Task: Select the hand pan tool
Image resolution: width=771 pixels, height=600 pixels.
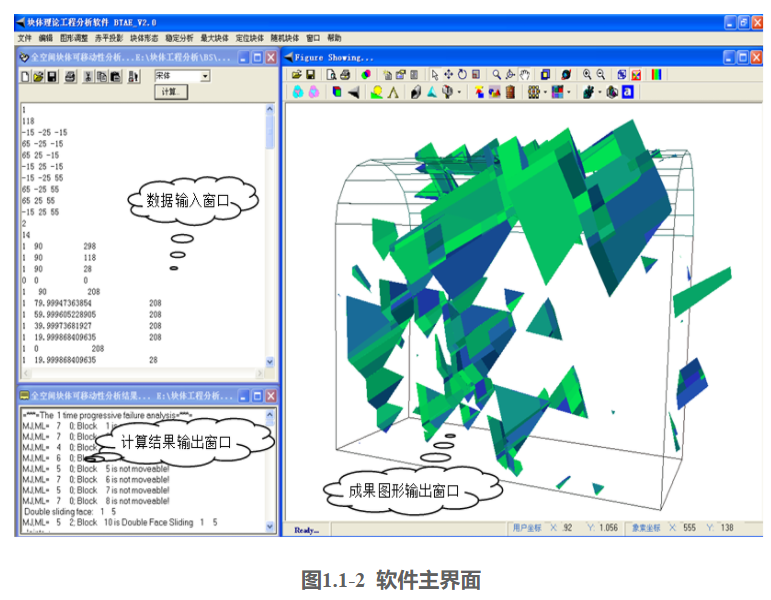Action: click(524, 75)
